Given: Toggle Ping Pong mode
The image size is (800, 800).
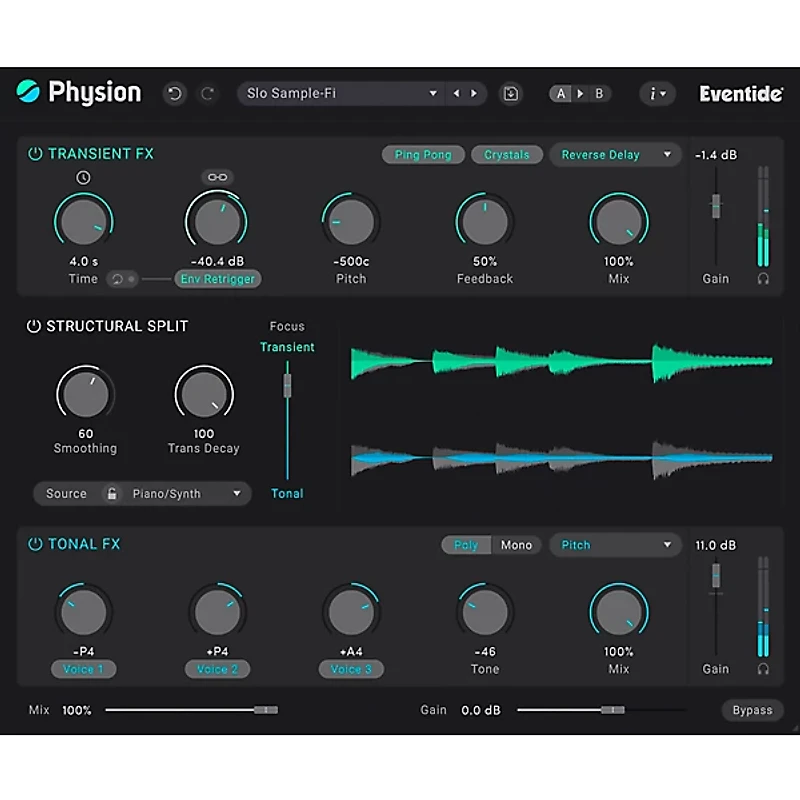Looking at the screenshot, I should (x=423, y=155).
